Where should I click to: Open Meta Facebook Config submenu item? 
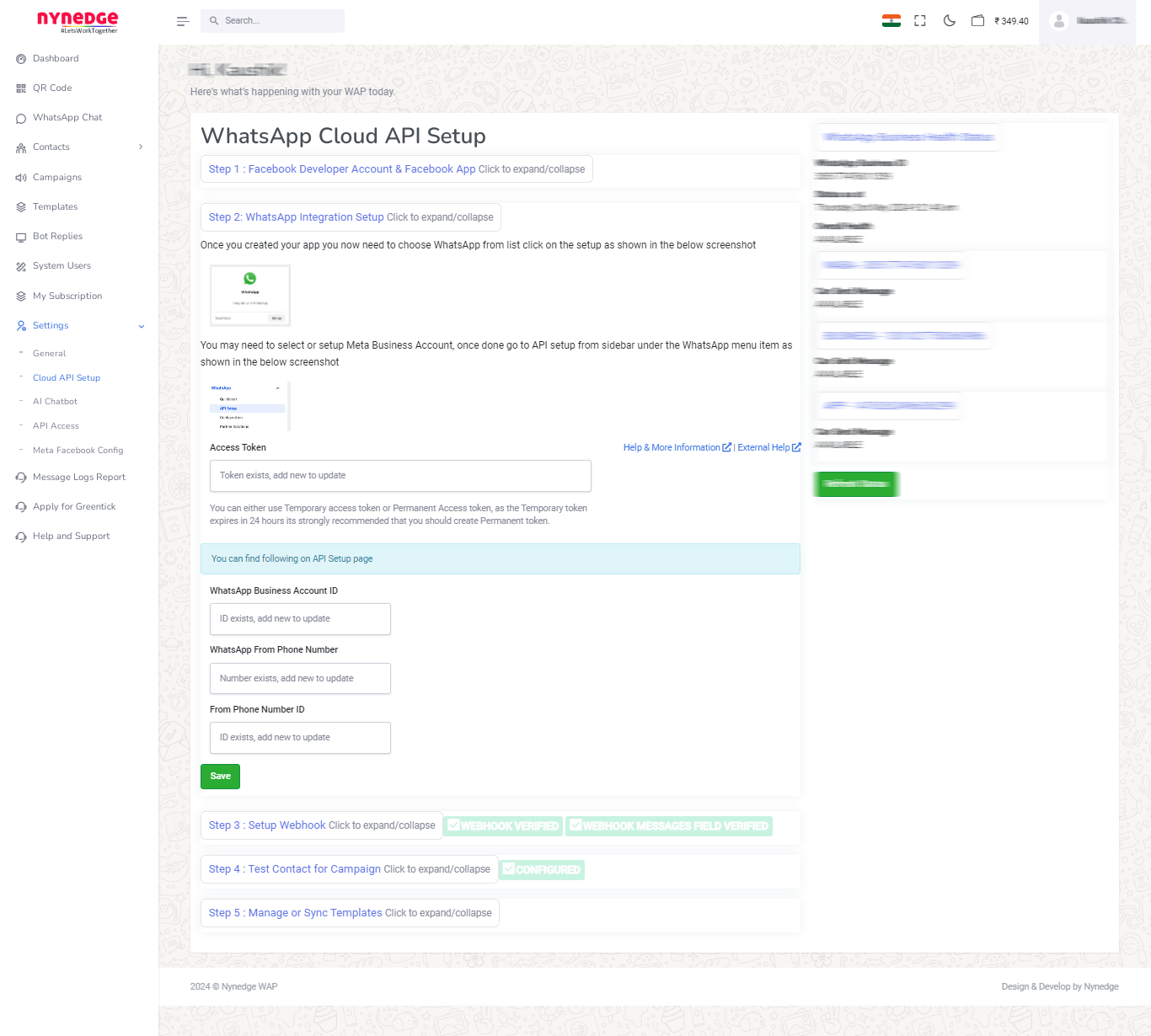coord(78,451)
